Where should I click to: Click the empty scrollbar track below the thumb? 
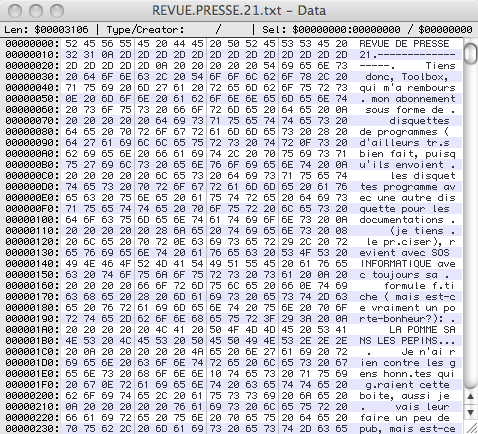click(x=471, y=227)
